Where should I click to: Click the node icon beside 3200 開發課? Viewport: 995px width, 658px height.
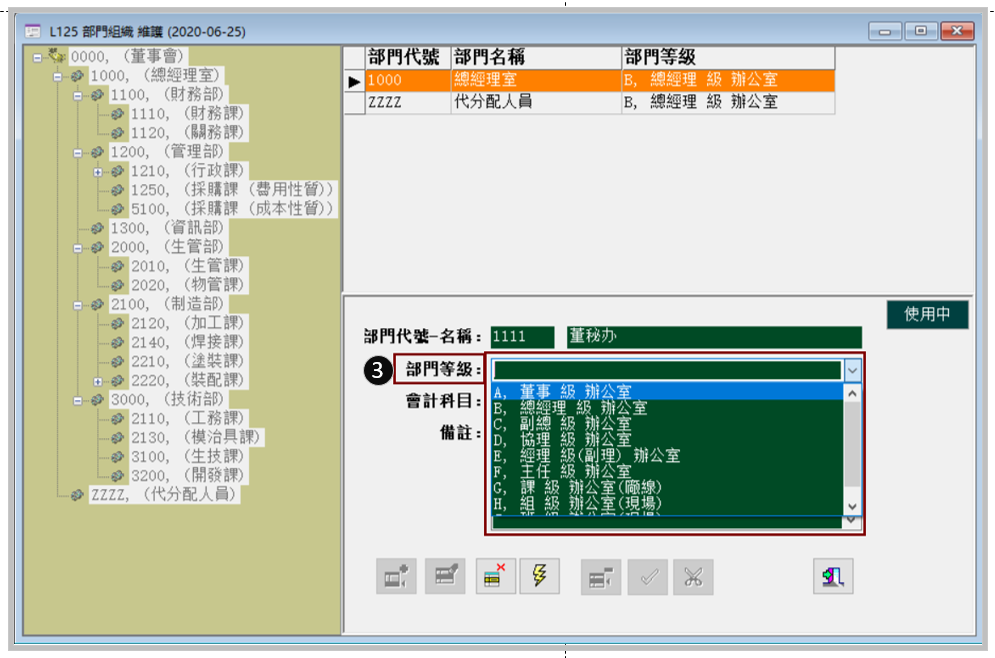[118, 476]
